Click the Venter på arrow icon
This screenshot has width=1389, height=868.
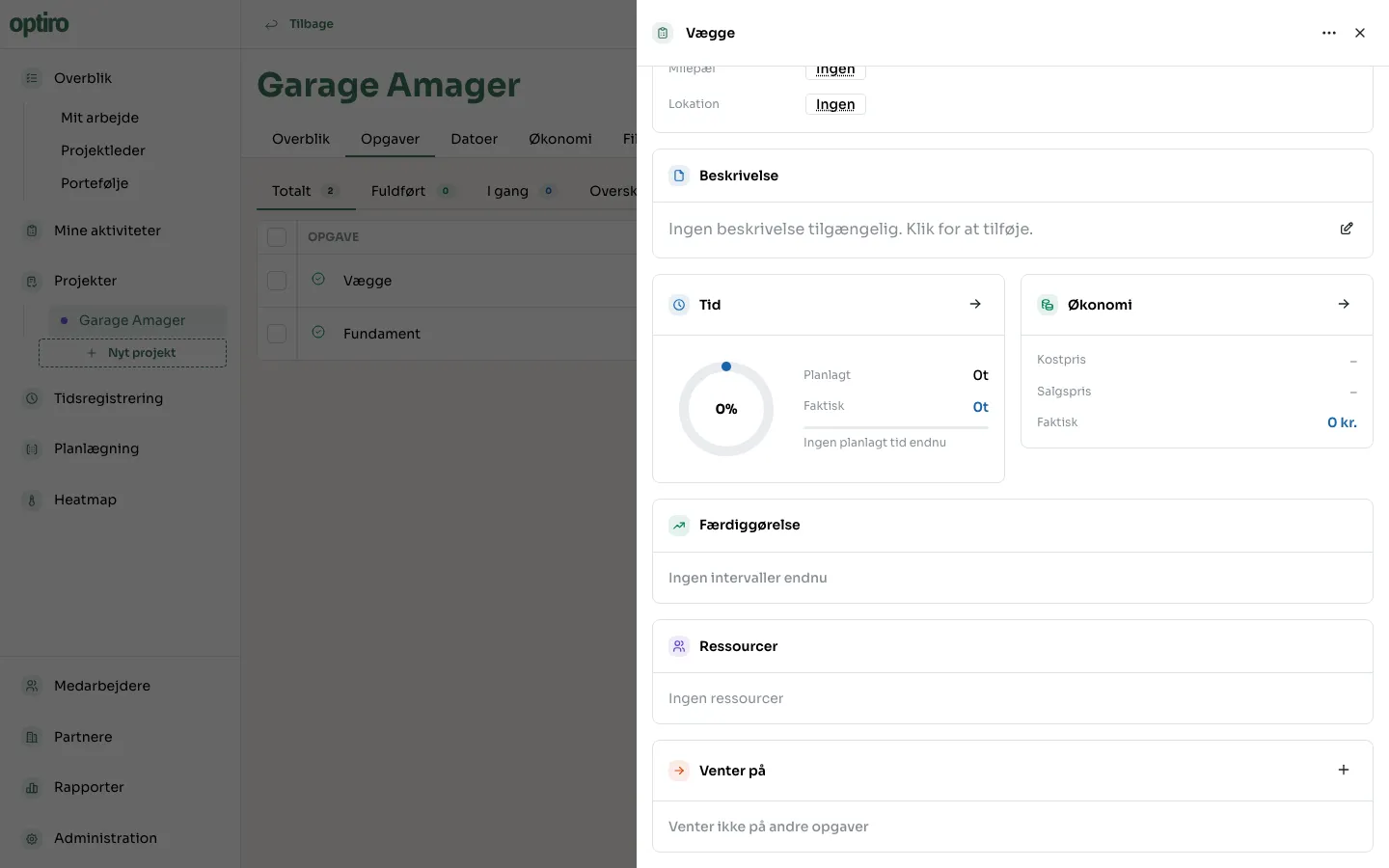tap(679, 771)
